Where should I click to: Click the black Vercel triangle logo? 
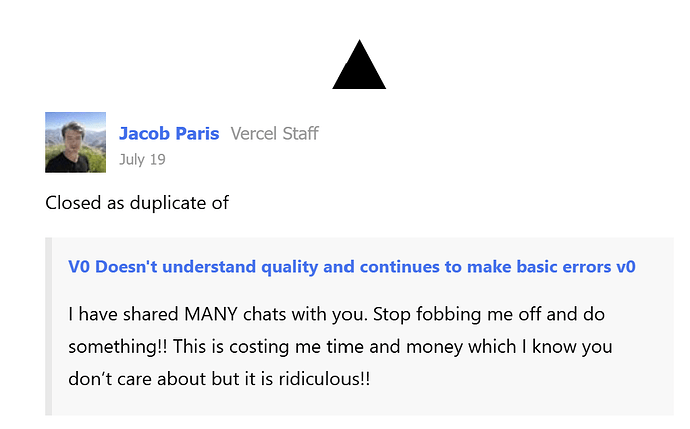(359, 65)
